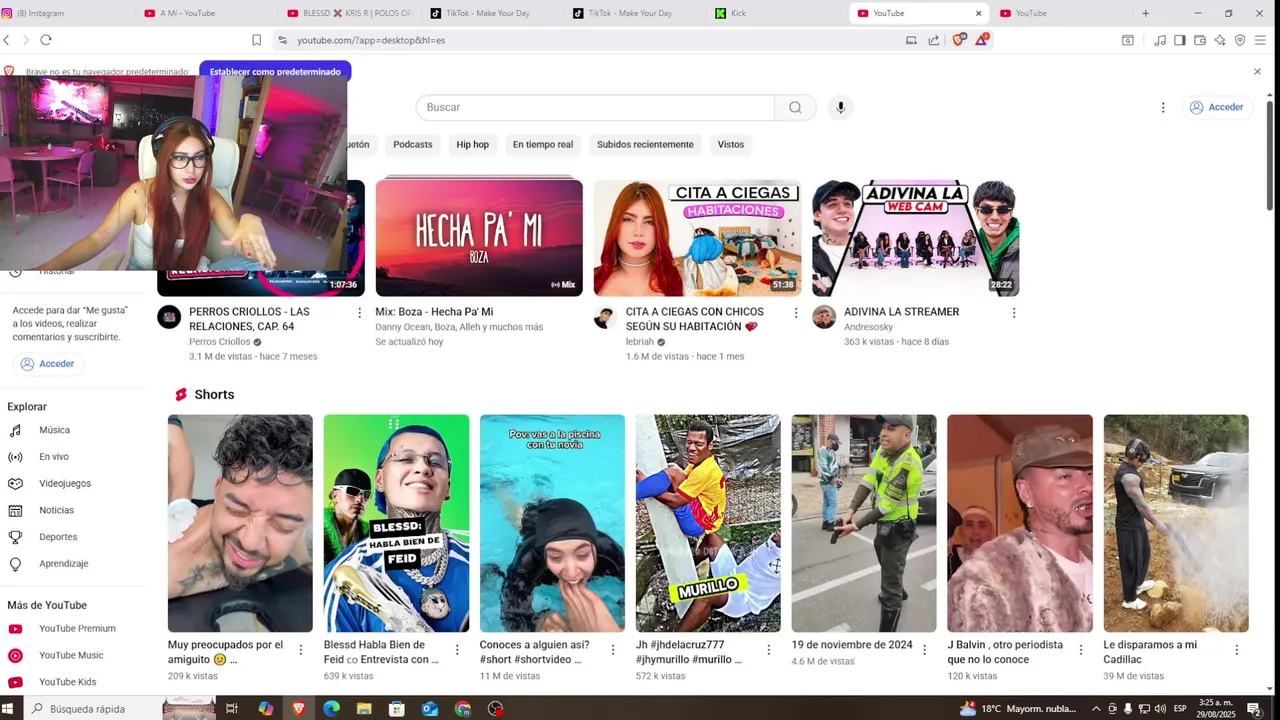Open the Andresosky channel avatar

[823, 318]
